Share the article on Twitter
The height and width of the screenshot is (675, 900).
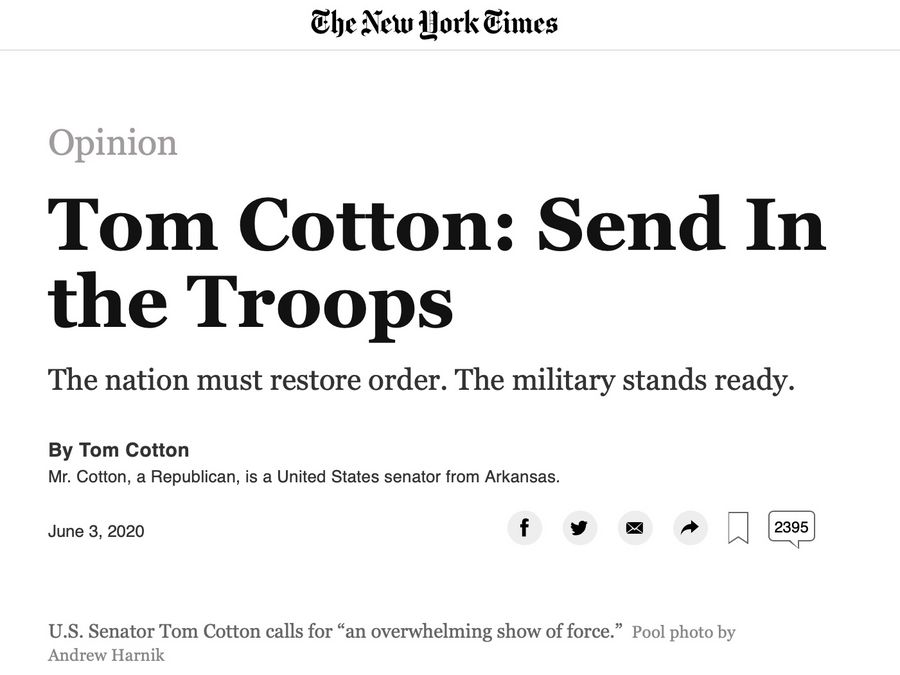(579, 527)
